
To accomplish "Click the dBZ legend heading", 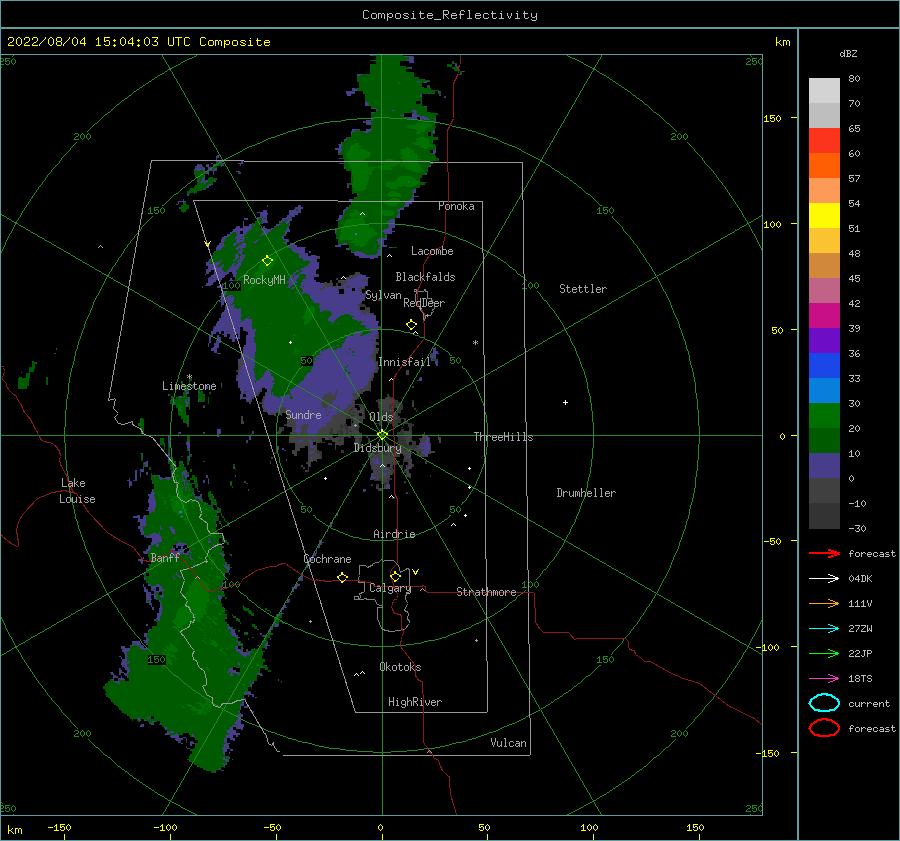I will tap(848, 53).
